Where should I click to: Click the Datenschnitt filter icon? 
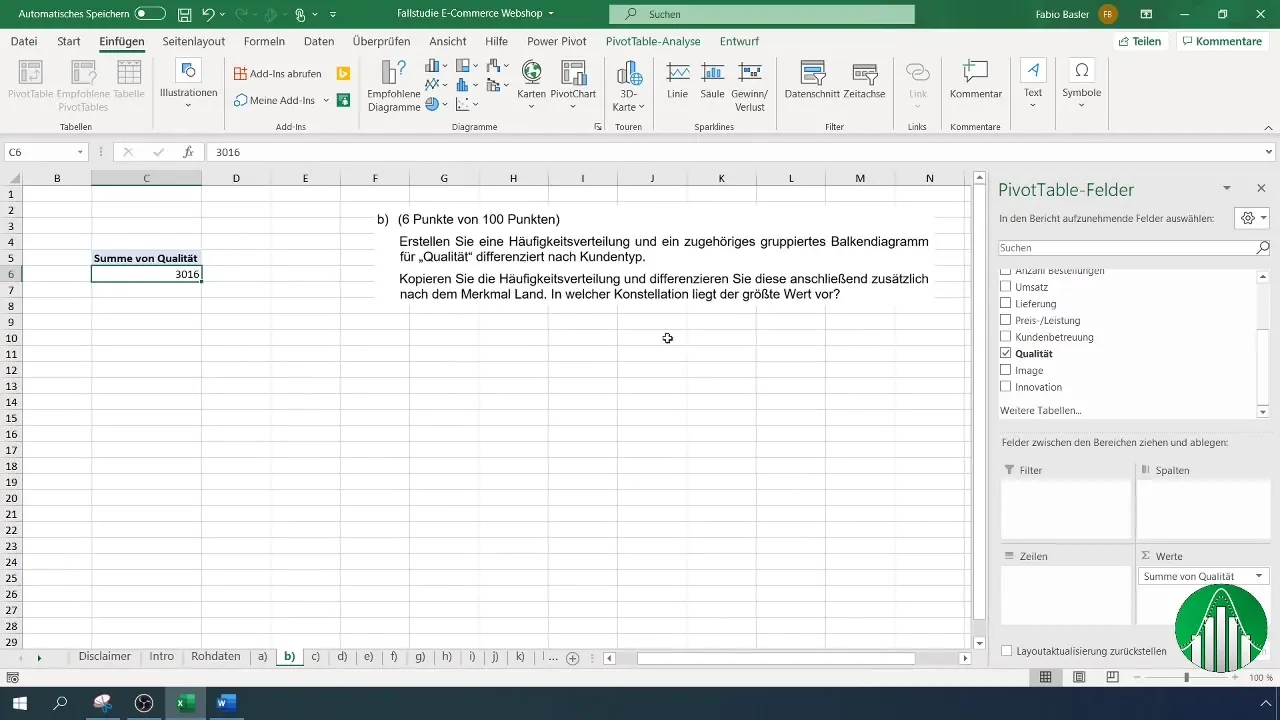coord(812,80)
